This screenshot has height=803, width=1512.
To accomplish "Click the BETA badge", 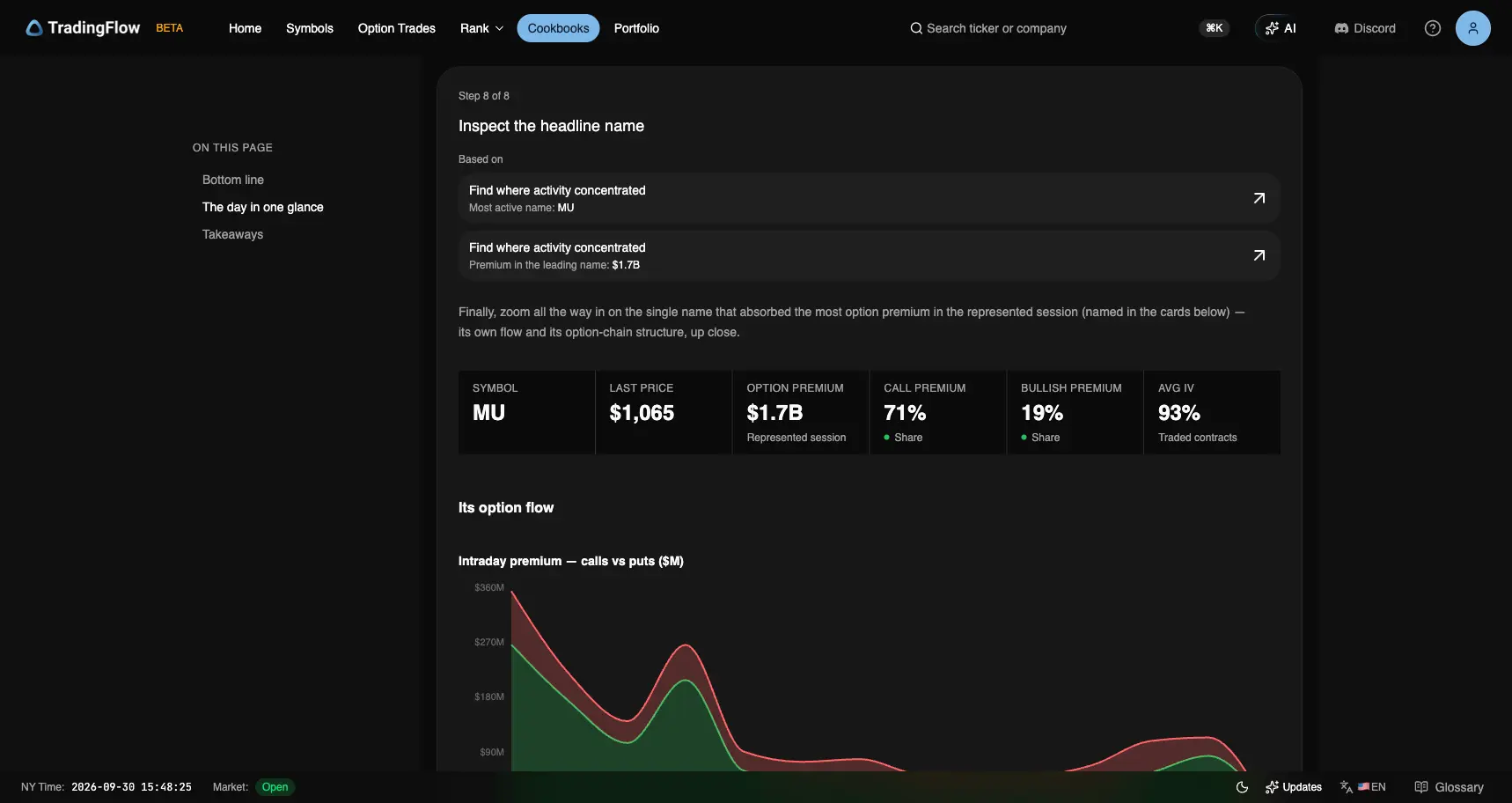I will [170, 28].
